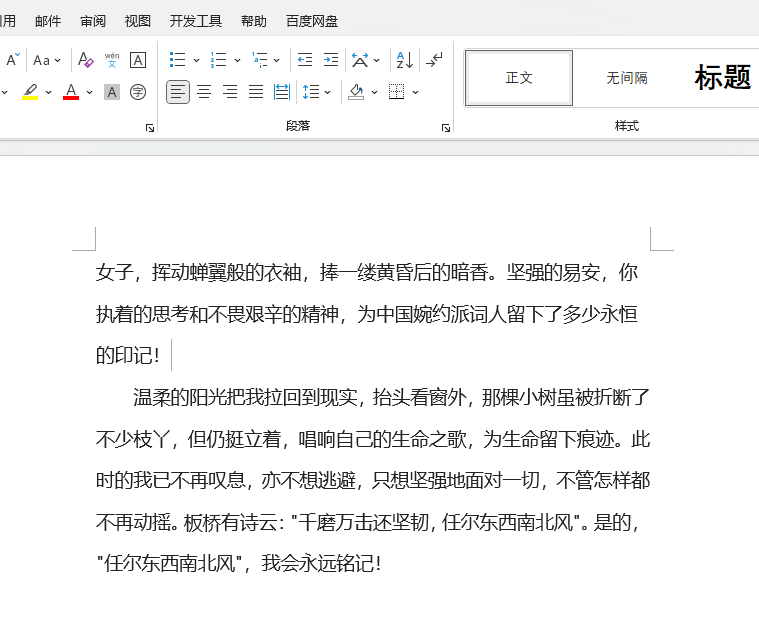Click the text 唱响自己的生命之歌
Screen dimensions: 759x617
click(382, 439)
